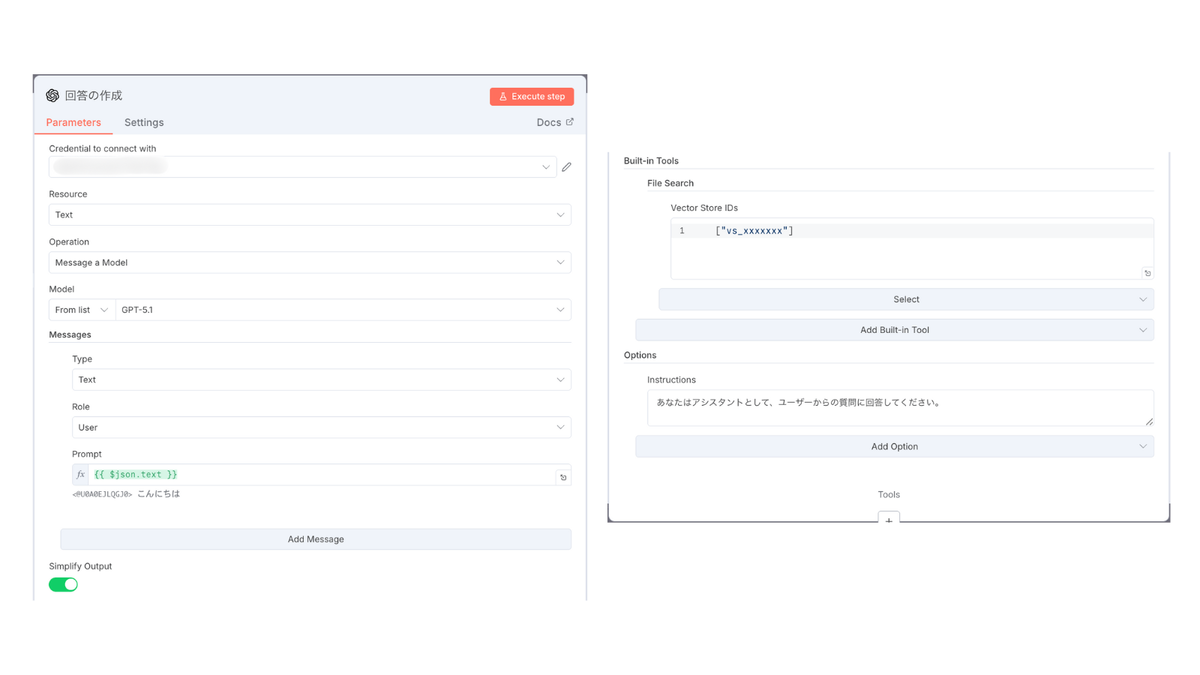
Task: Switch to the Settings tab
Action: 144,122
